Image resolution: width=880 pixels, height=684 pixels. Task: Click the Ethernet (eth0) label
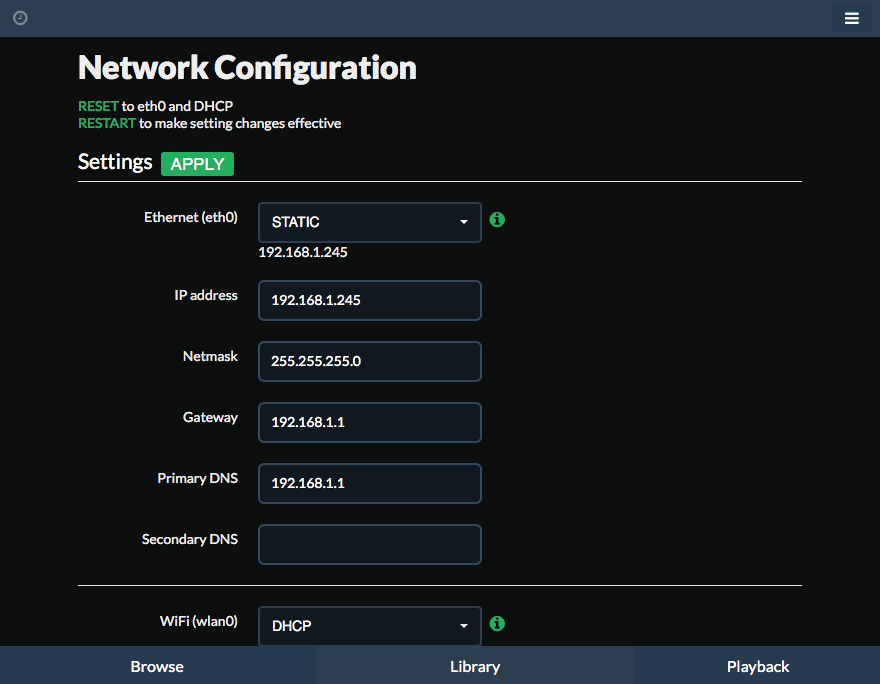191,217
